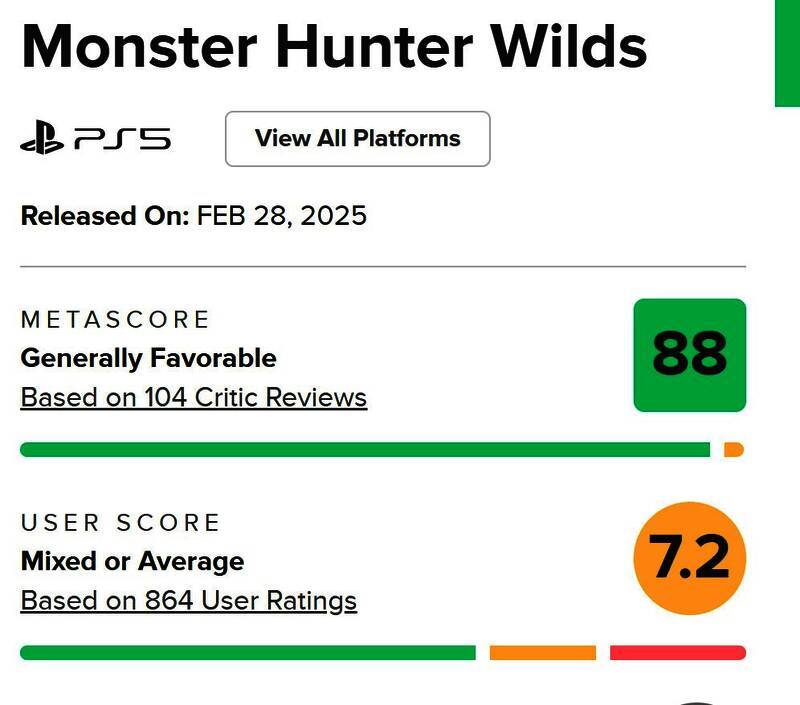This screenshot has height=705, width=800.
Task: Open the 864 User Ratings link
Action: point(189,601)
